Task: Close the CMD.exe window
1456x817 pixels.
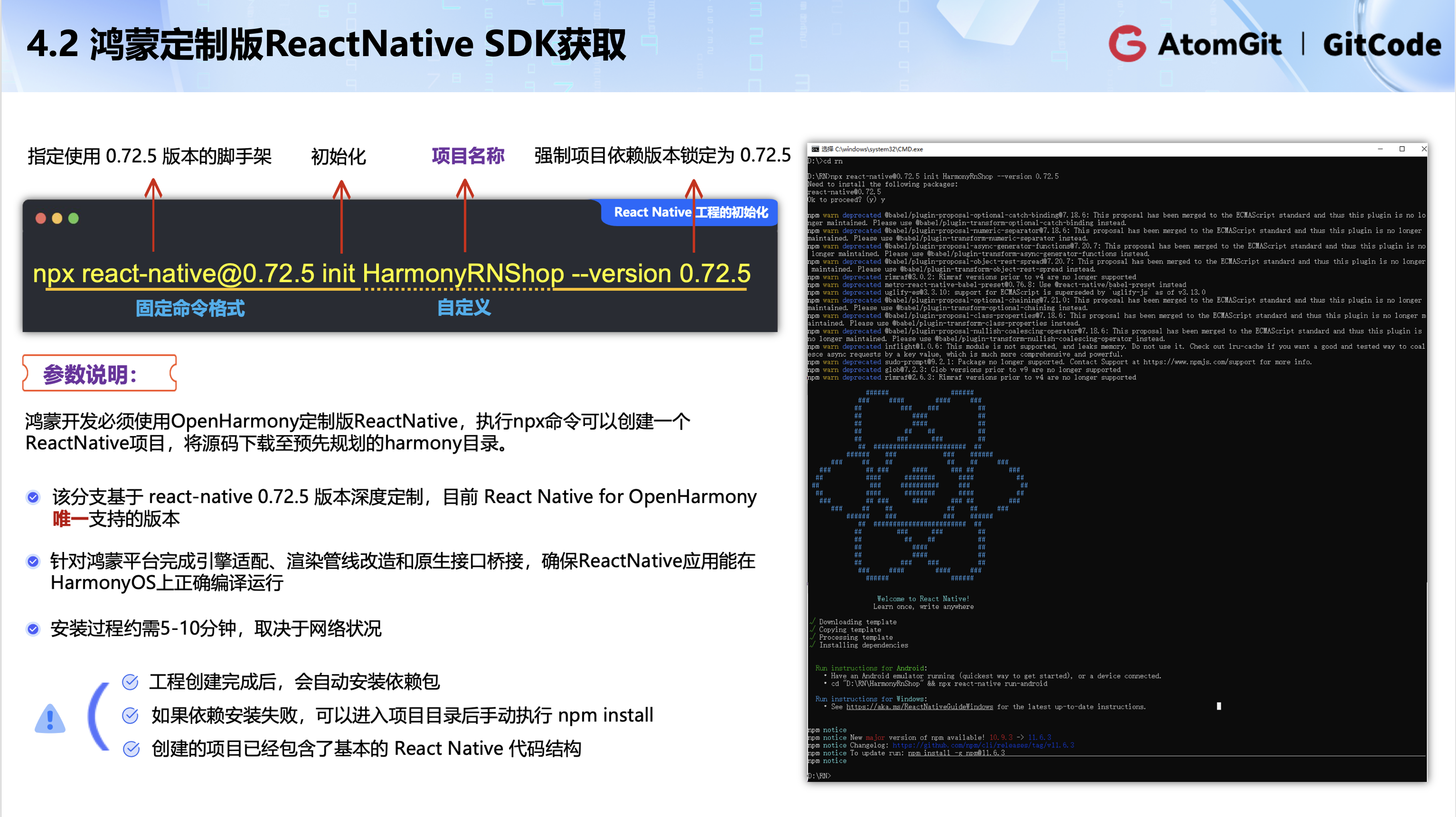Action: [x=1424, y=149]
